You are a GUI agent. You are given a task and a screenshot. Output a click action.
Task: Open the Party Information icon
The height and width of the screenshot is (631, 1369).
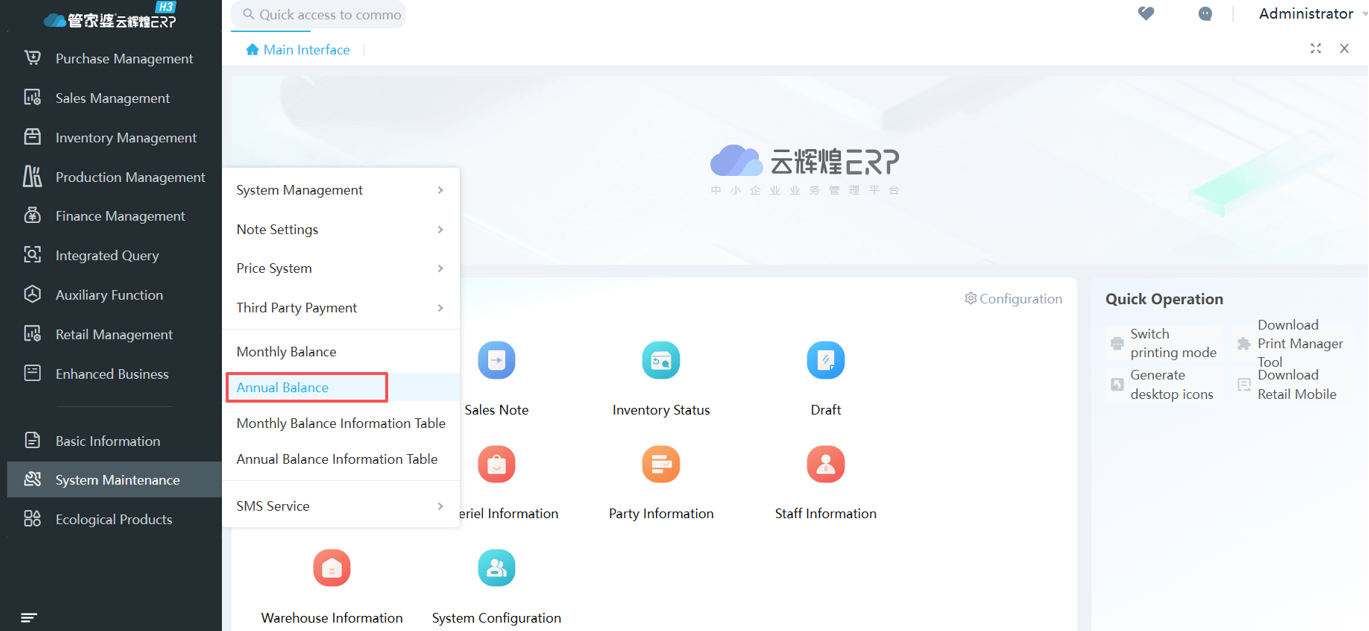[x=660, y=465]
